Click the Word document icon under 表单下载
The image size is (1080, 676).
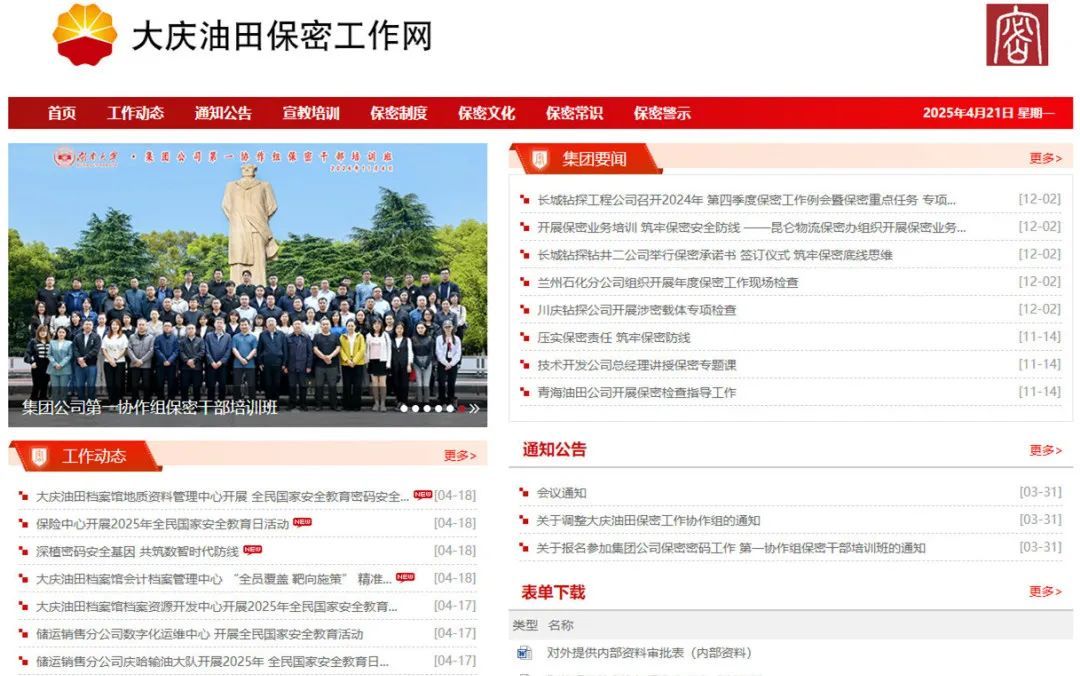coord(525,653)
